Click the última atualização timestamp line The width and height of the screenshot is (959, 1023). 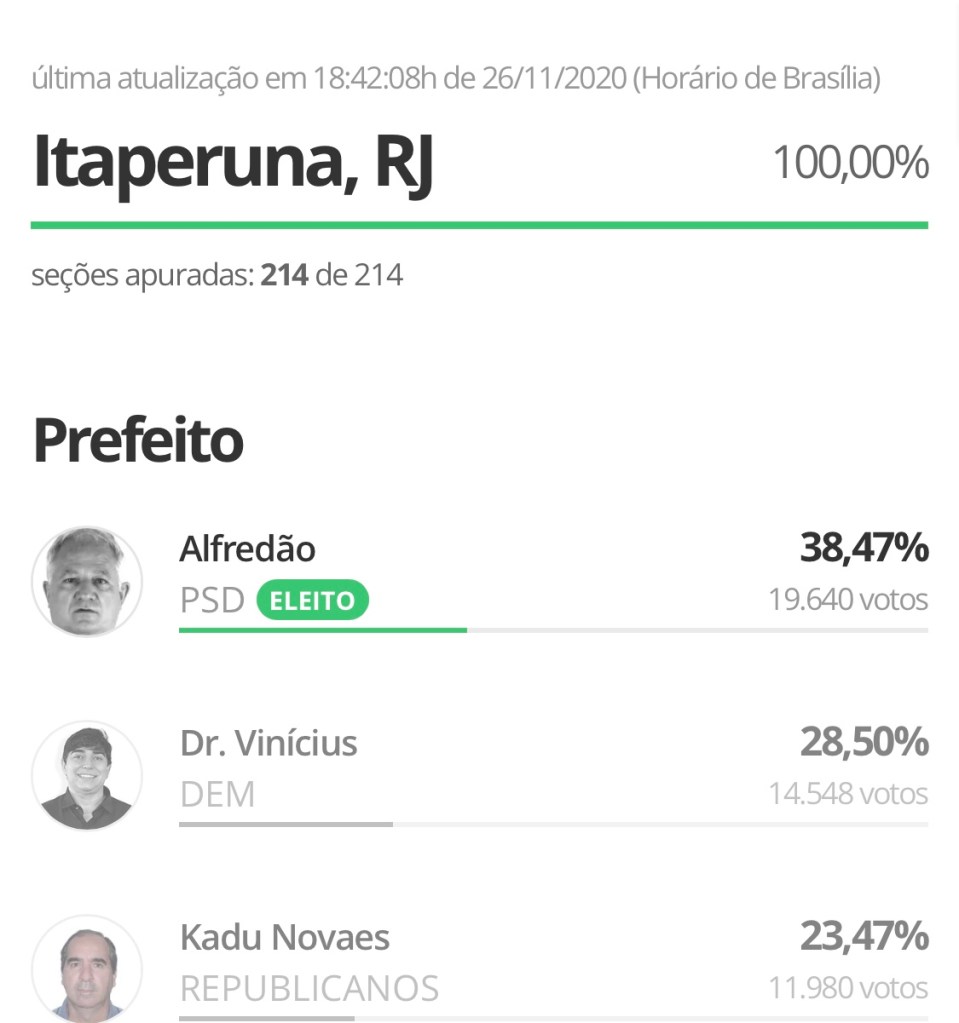coord(456,79)
